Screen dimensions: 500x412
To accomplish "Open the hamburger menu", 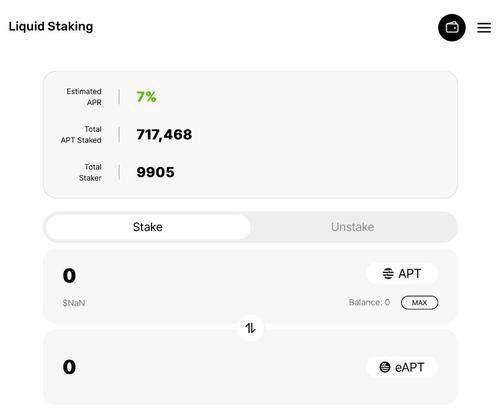I will click(x=484, y=28).
